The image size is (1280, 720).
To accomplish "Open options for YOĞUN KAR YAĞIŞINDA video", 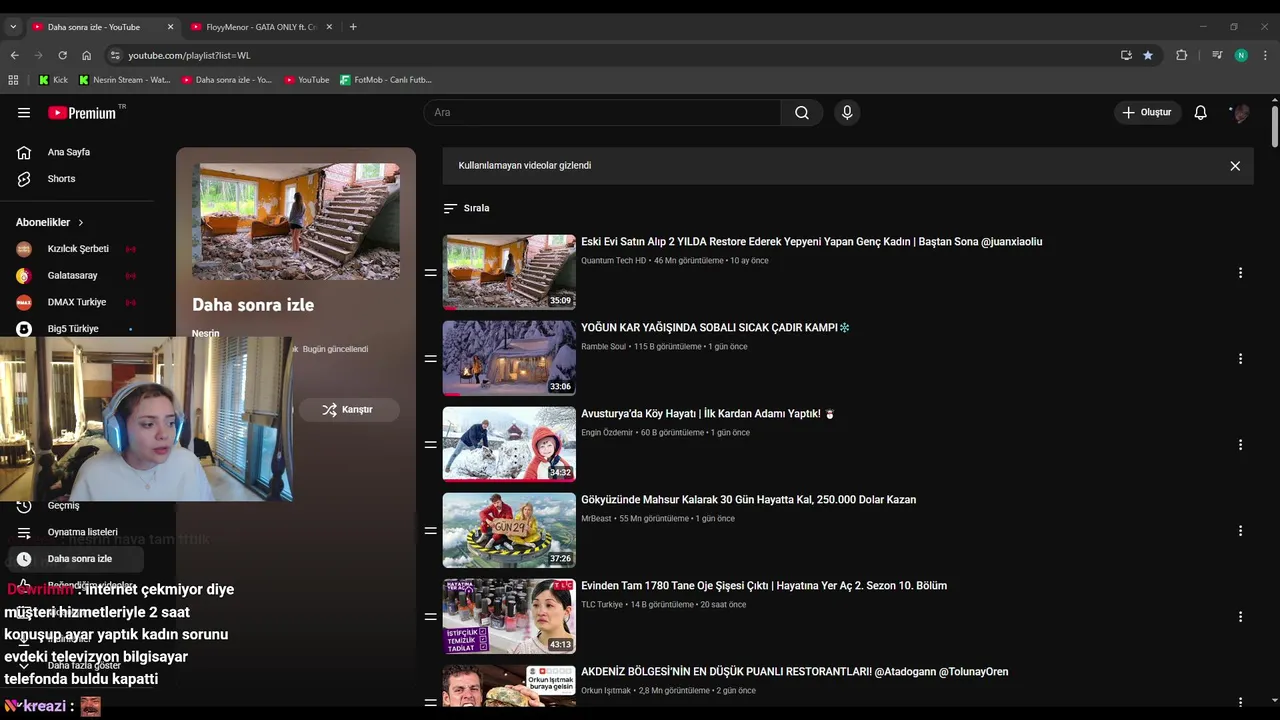I will pos(1240,359).
